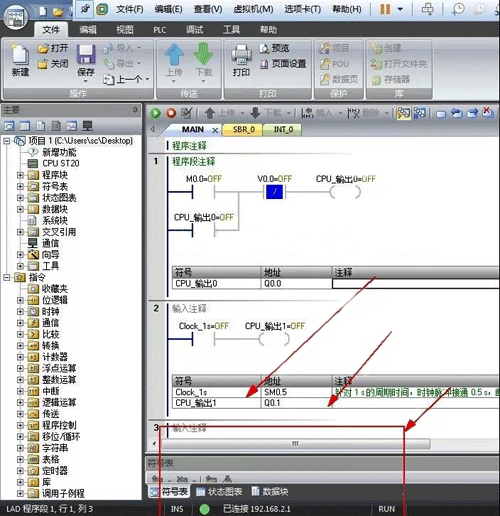Click the 删除 delete icon in editor toolbar
This screenshot has height=516, width=500.
click(x=353, y=113)
